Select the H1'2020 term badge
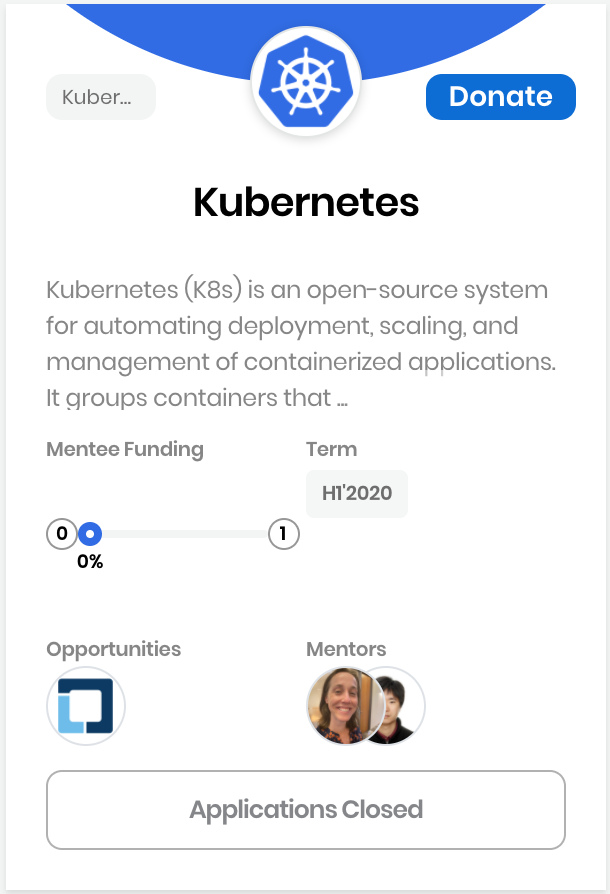 (x=357, y=494)
